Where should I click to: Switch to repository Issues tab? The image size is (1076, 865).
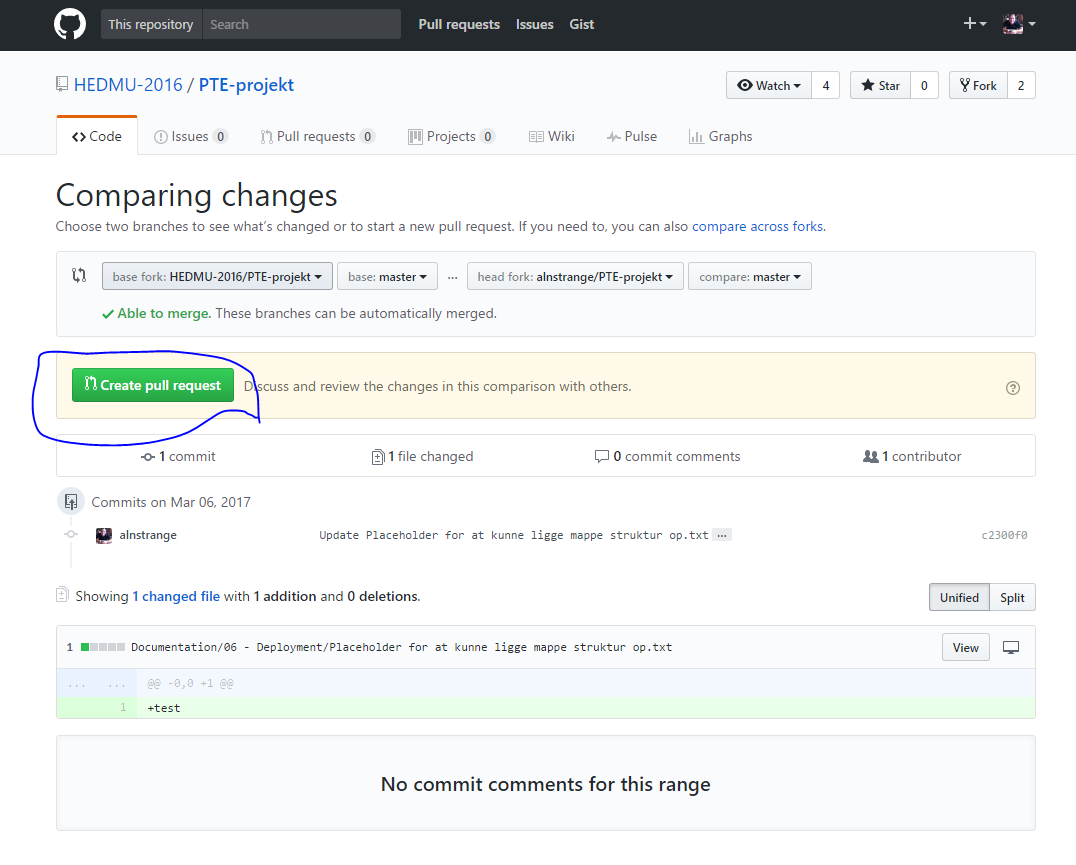(x=191, y=137)
